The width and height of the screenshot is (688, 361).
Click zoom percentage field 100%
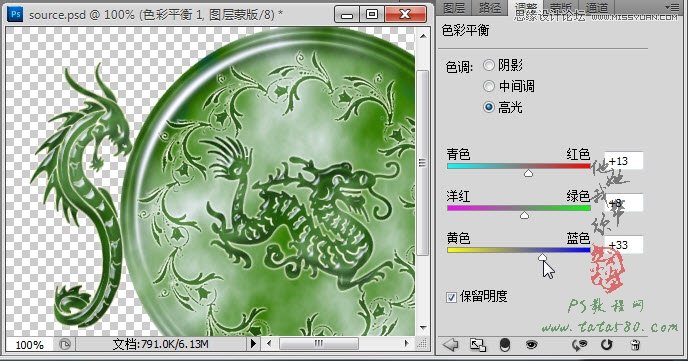29,344
